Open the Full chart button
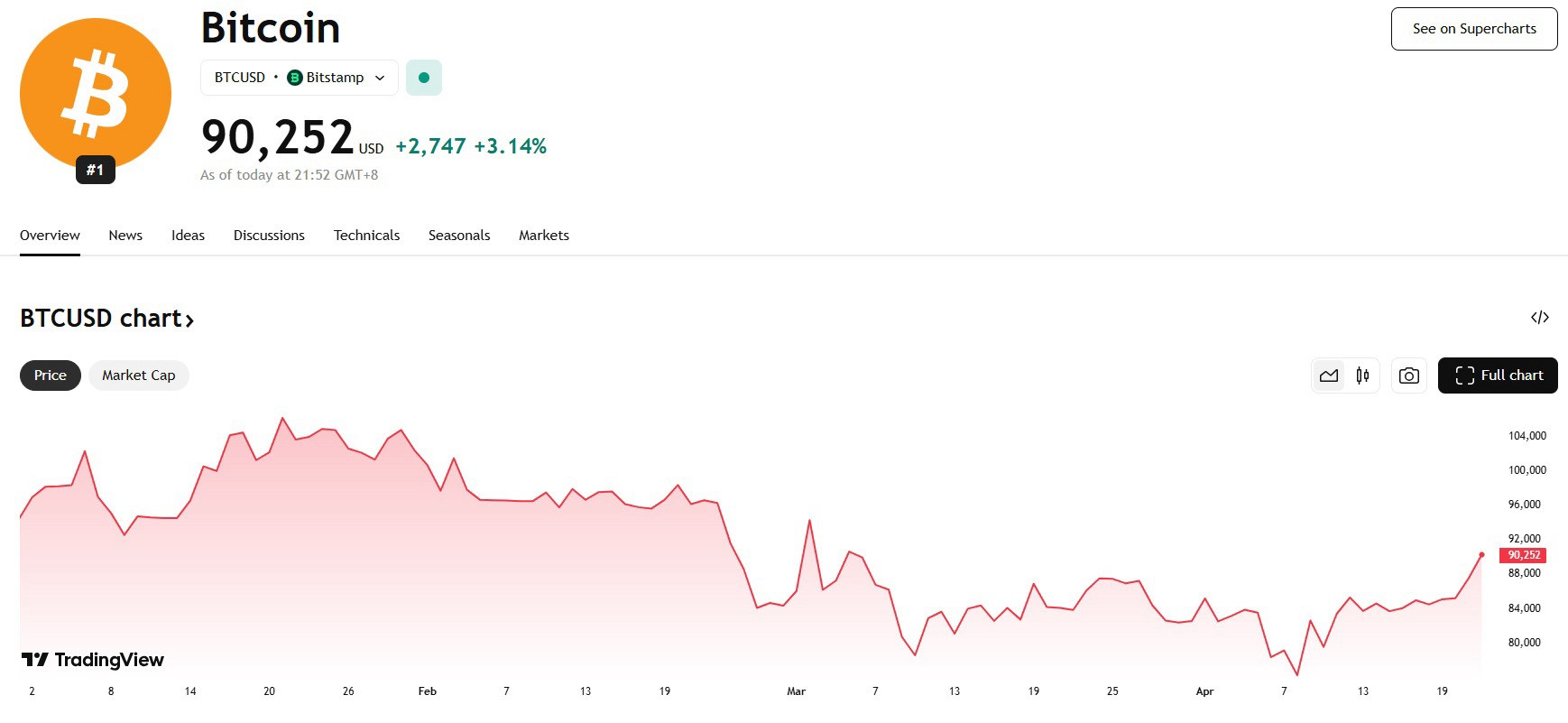 [1498, 375]
